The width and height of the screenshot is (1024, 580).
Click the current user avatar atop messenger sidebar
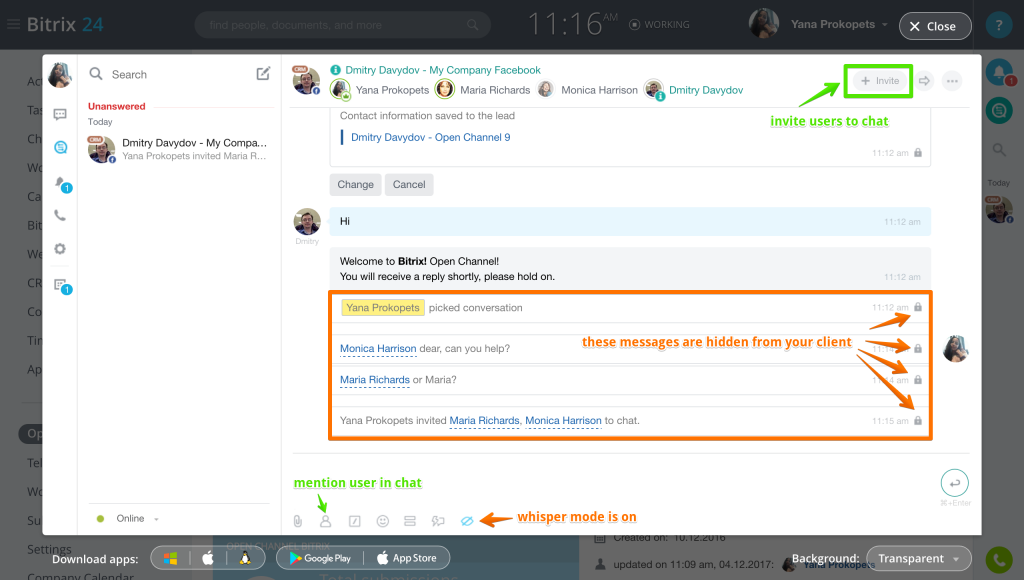point(60,74)
